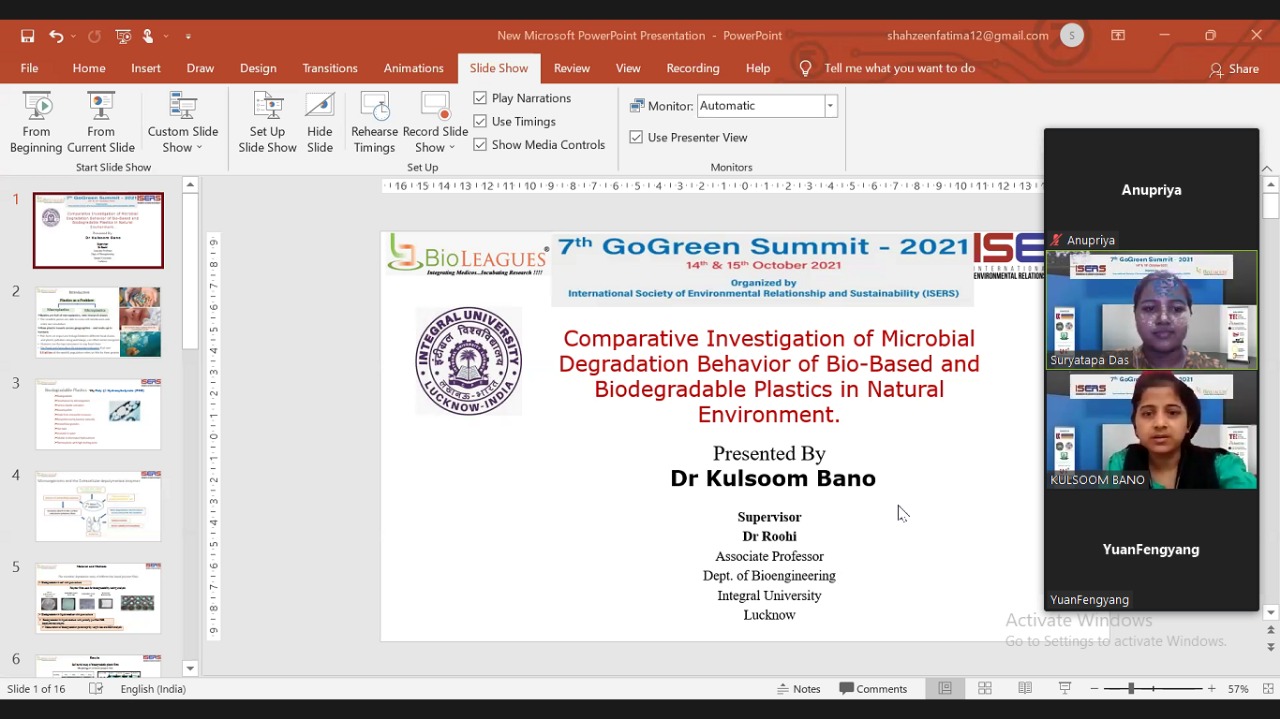The height and width of the screenshot is (719, 1280).
Task: Select slide 1 thumbnail
Action: coord(98,231)
